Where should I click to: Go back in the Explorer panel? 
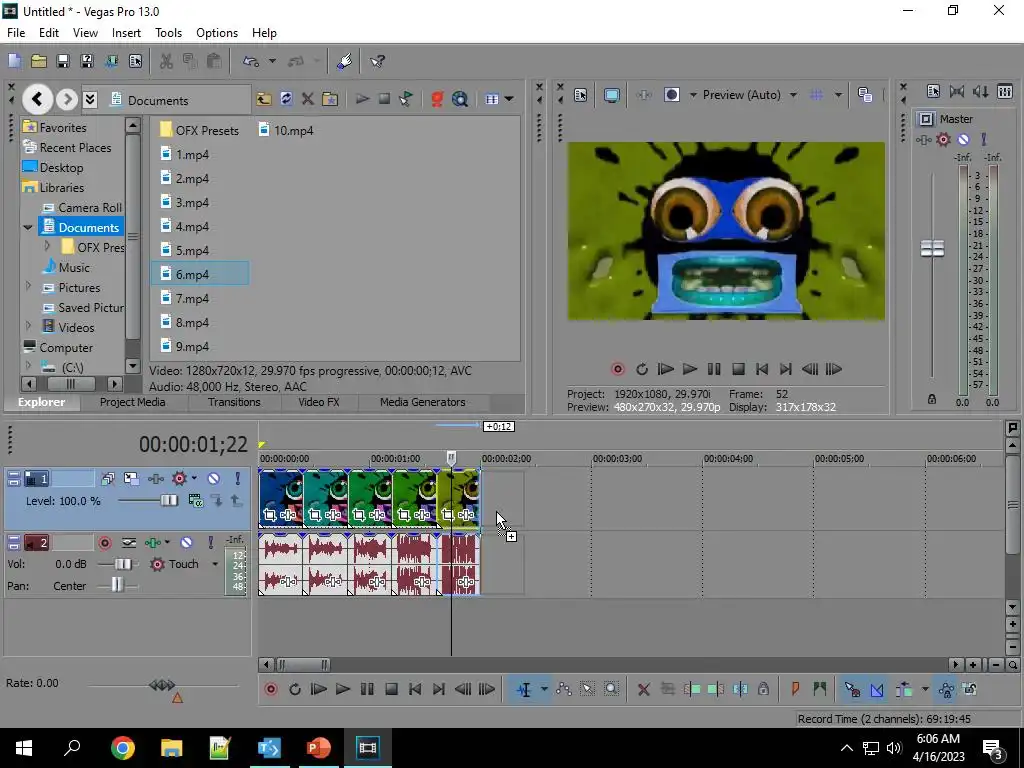pos(37,99)
